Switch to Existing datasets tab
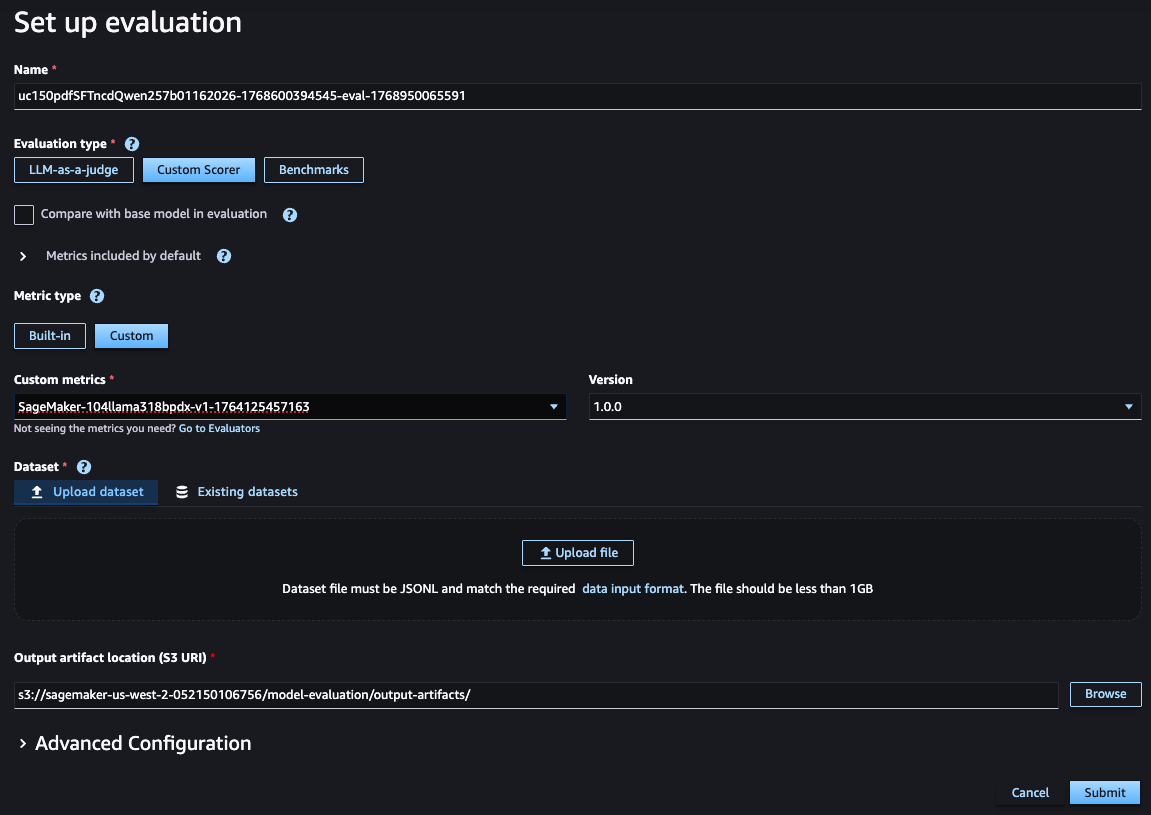 237,492
